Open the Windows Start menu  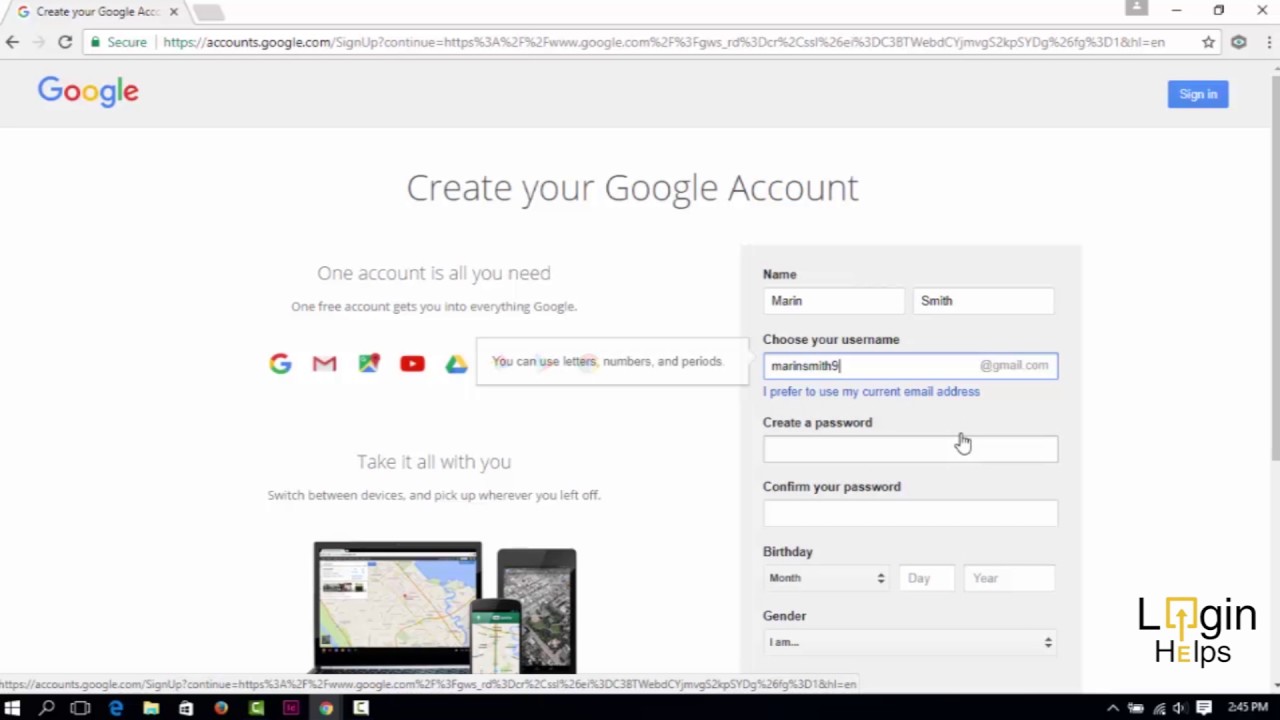(12, 708)
